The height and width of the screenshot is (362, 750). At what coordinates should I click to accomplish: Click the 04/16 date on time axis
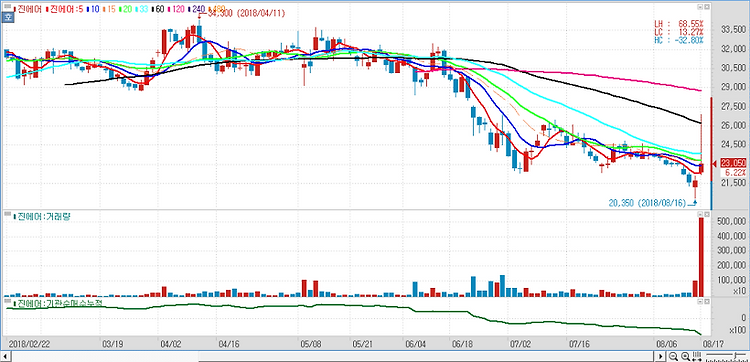[229, 344]
